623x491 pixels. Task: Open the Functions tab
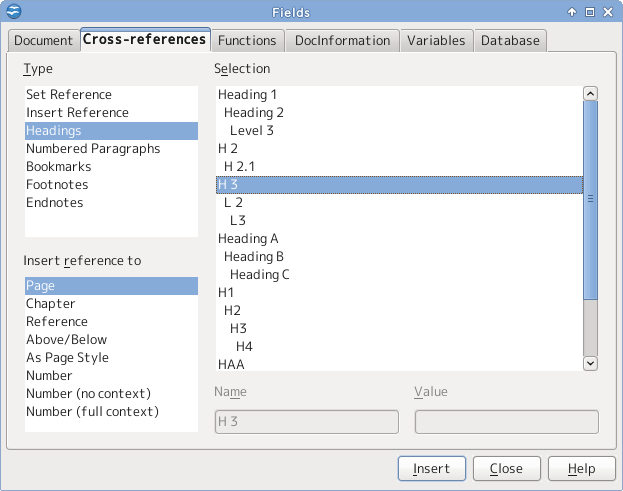[x=247, y=41]
